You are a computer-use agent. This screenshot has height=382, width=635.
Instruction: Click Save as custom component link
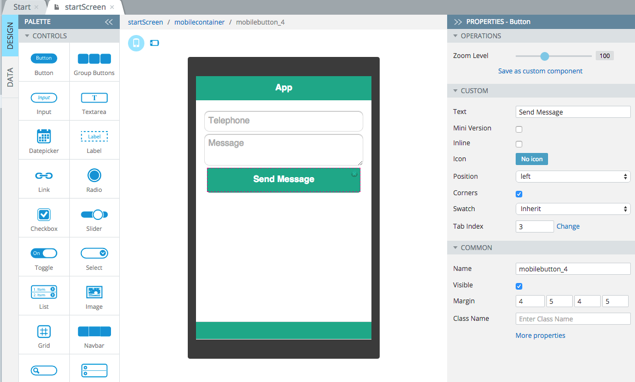click(x=540, y=71)
